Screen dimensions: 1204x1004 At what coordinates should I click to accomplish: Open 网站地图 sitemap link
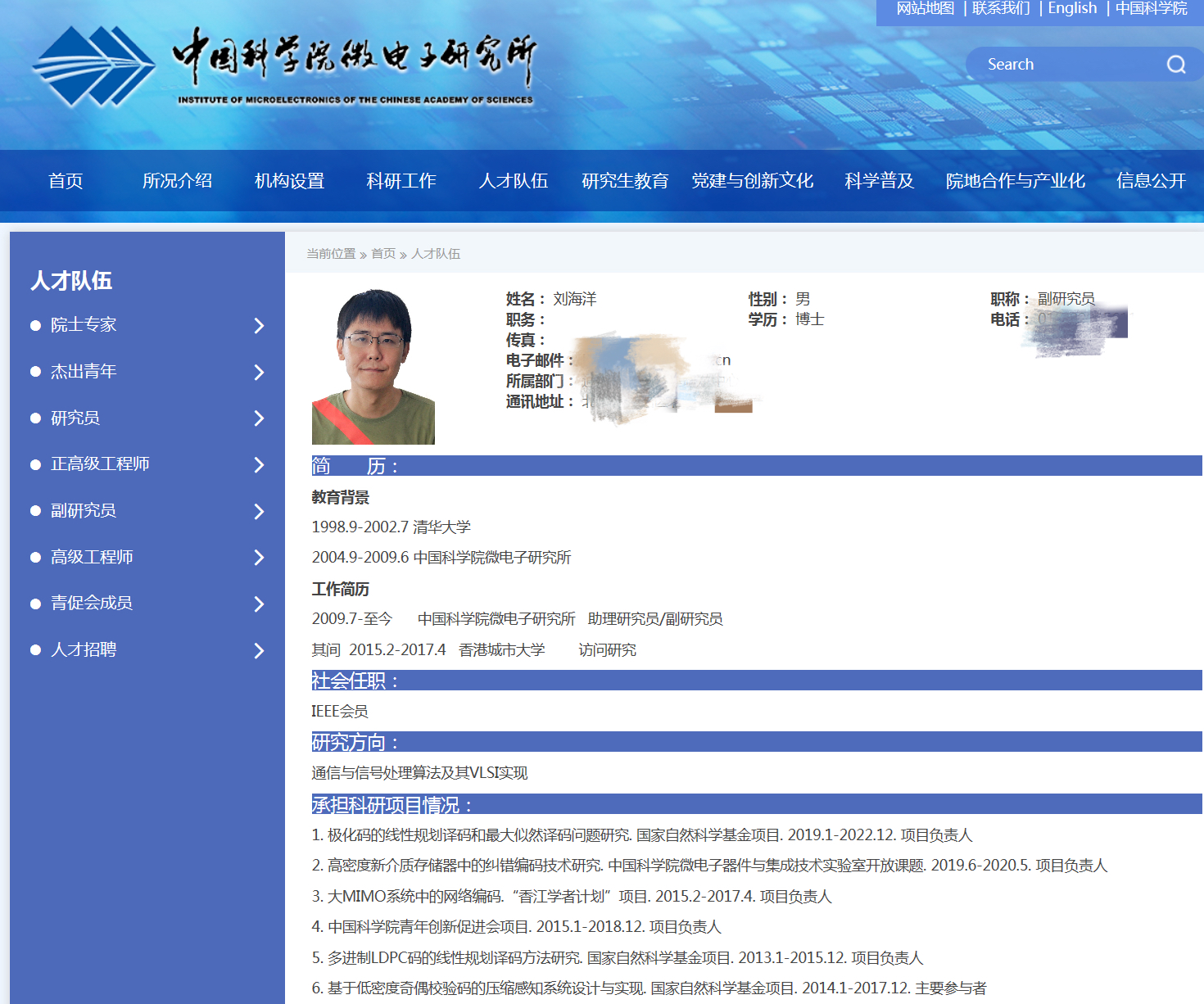926,8
